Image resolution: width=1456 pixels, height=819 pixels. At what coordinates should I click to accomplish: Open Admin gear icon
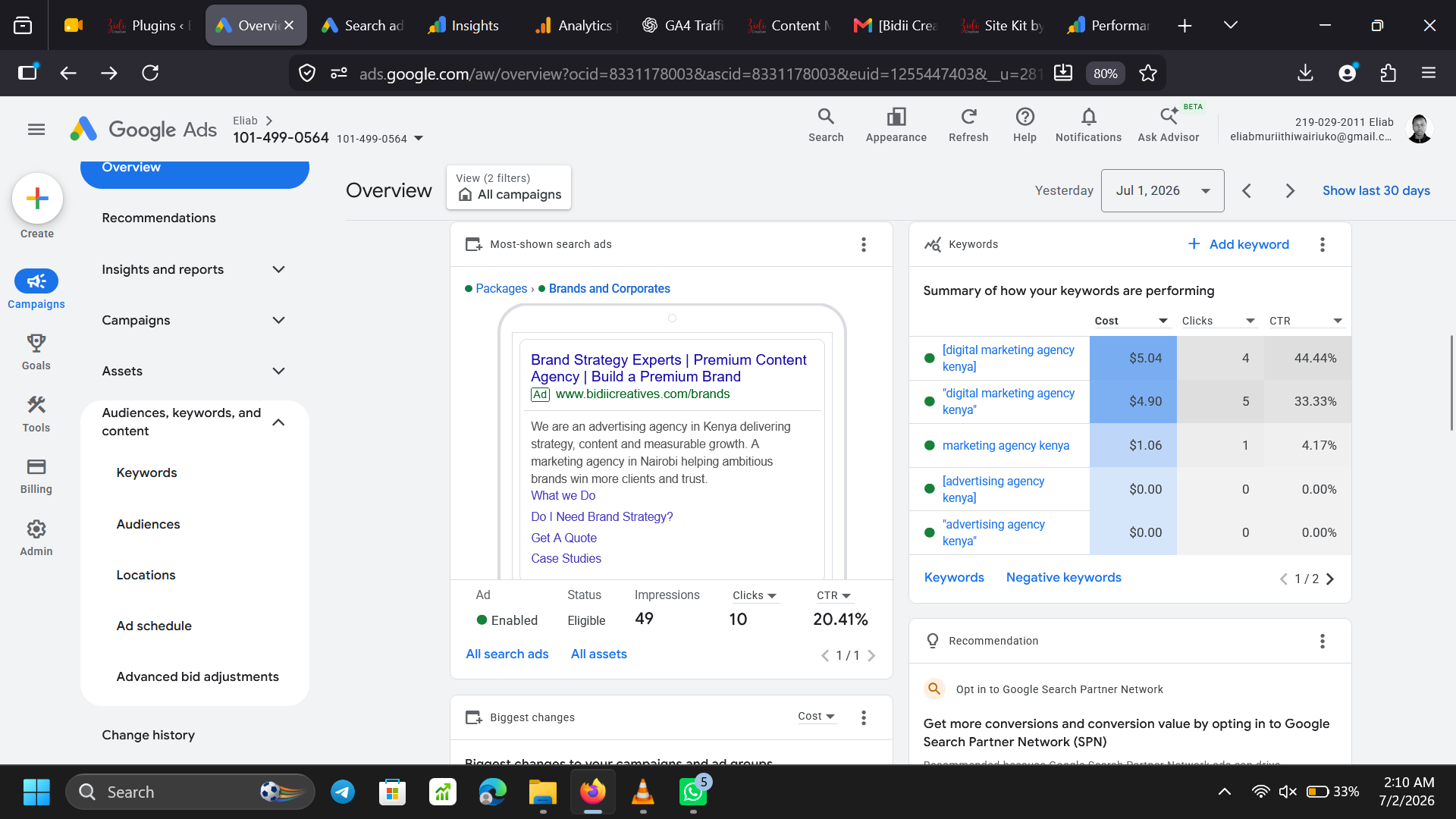[36, 538]
